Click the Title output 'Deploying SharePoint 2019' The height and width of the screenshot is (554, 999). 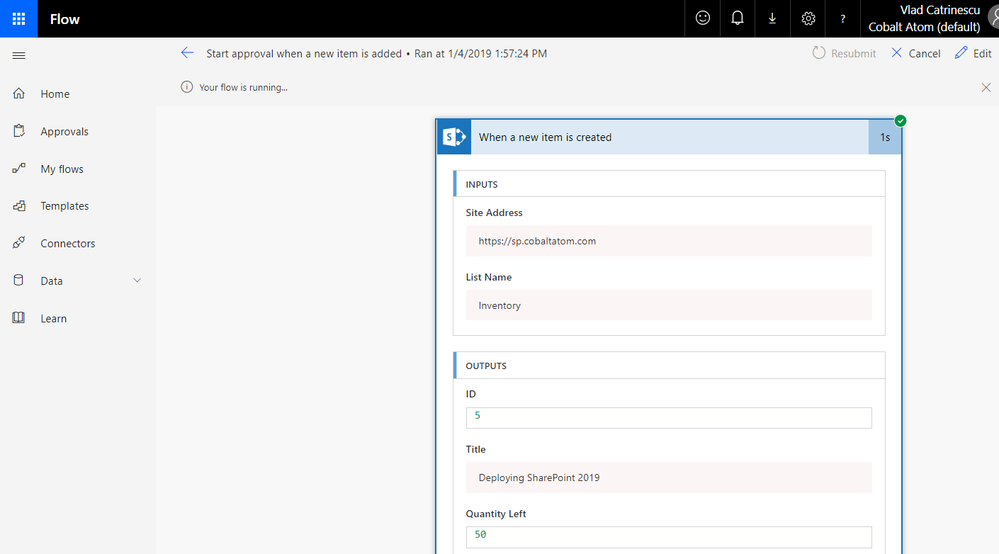click(668, 478)
